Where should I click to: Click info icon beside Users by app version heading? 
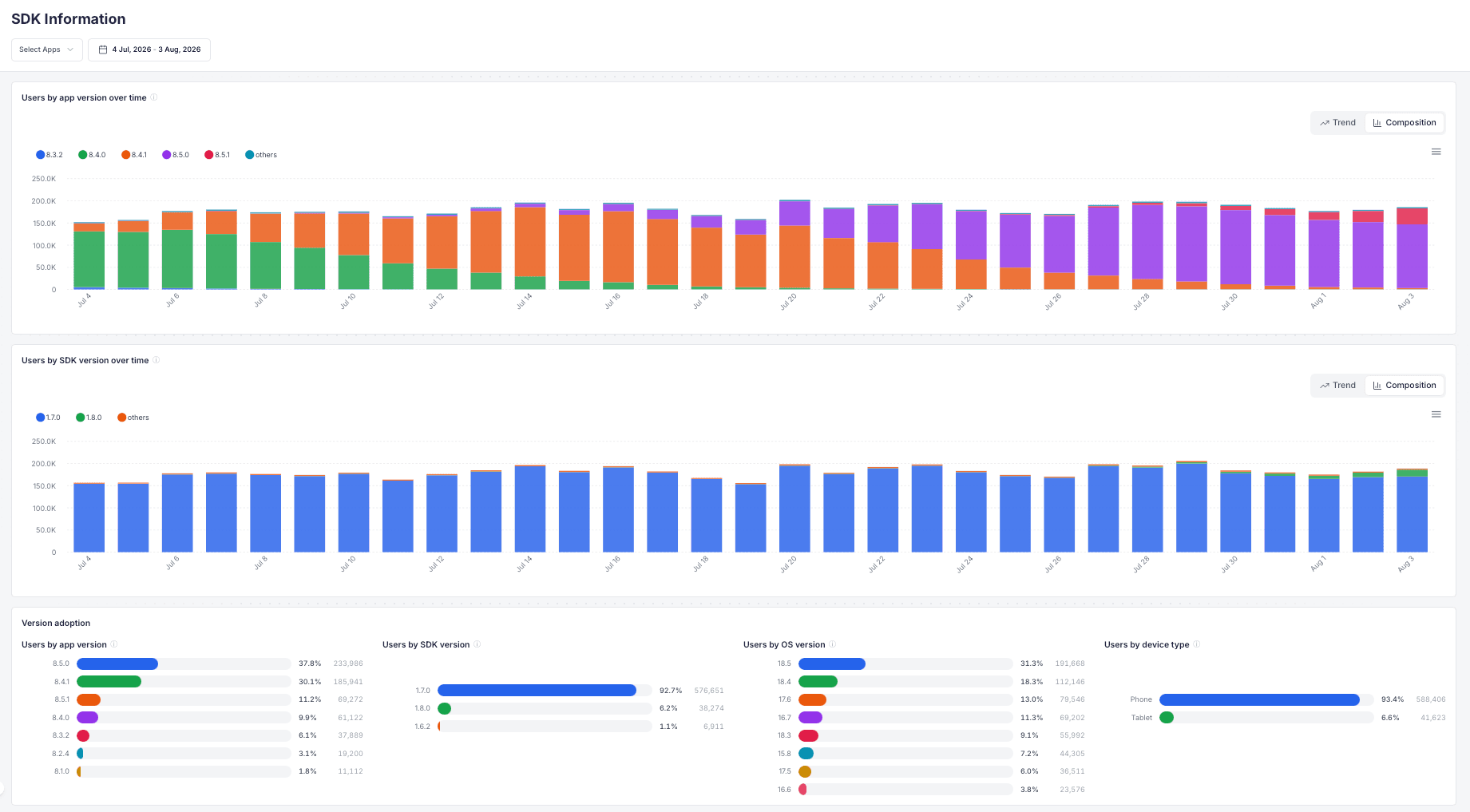pyautogui.click(x=114, y=644)
